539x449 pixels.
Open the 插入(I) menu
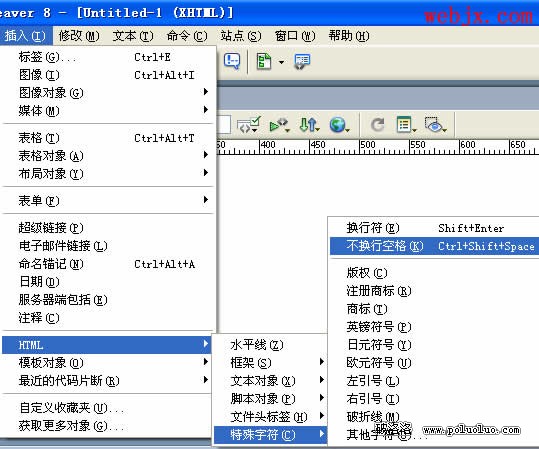(x=25, y=36)
